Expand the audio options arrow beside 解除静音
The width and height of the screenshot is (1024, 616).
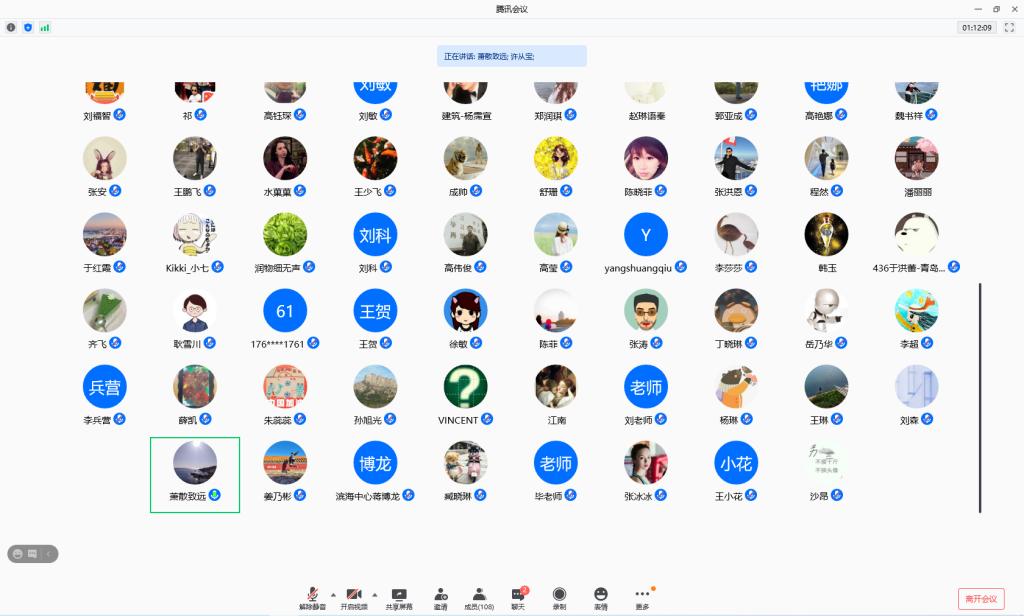pyautogui.click(x=334, y=593)
